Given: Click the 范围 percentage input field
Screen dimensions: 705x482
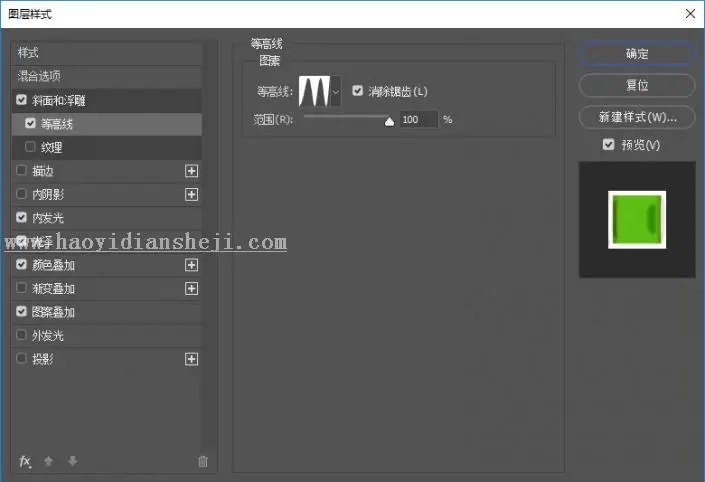Looking at the screenshot, I should pos(419,120).
